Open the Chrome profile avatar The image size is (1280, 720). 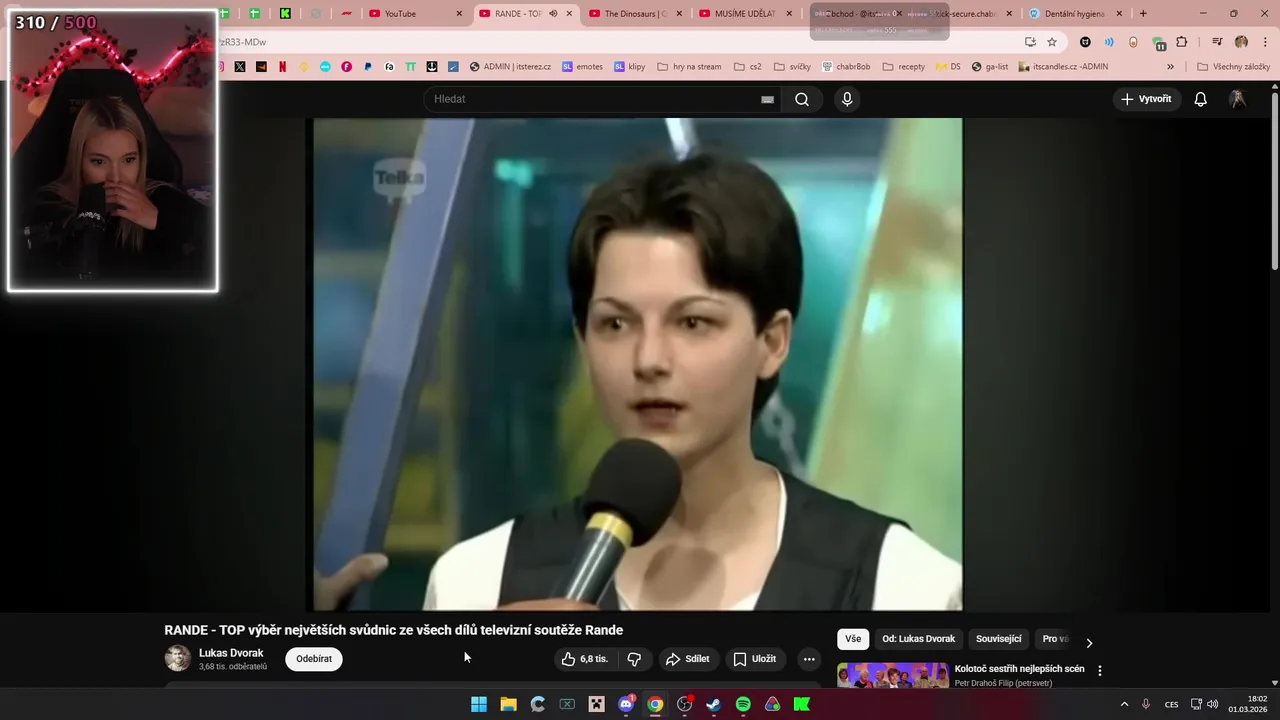[1241, 42]
